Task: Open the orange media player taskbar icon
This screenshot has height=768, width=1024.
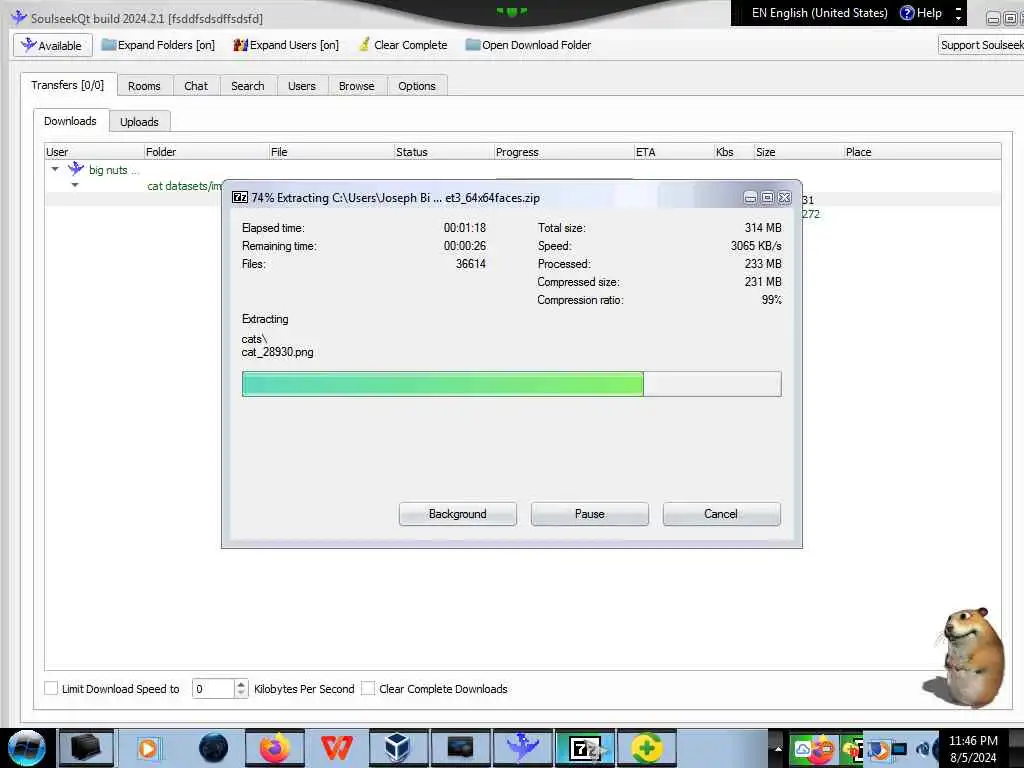Action: coord(148,748)
